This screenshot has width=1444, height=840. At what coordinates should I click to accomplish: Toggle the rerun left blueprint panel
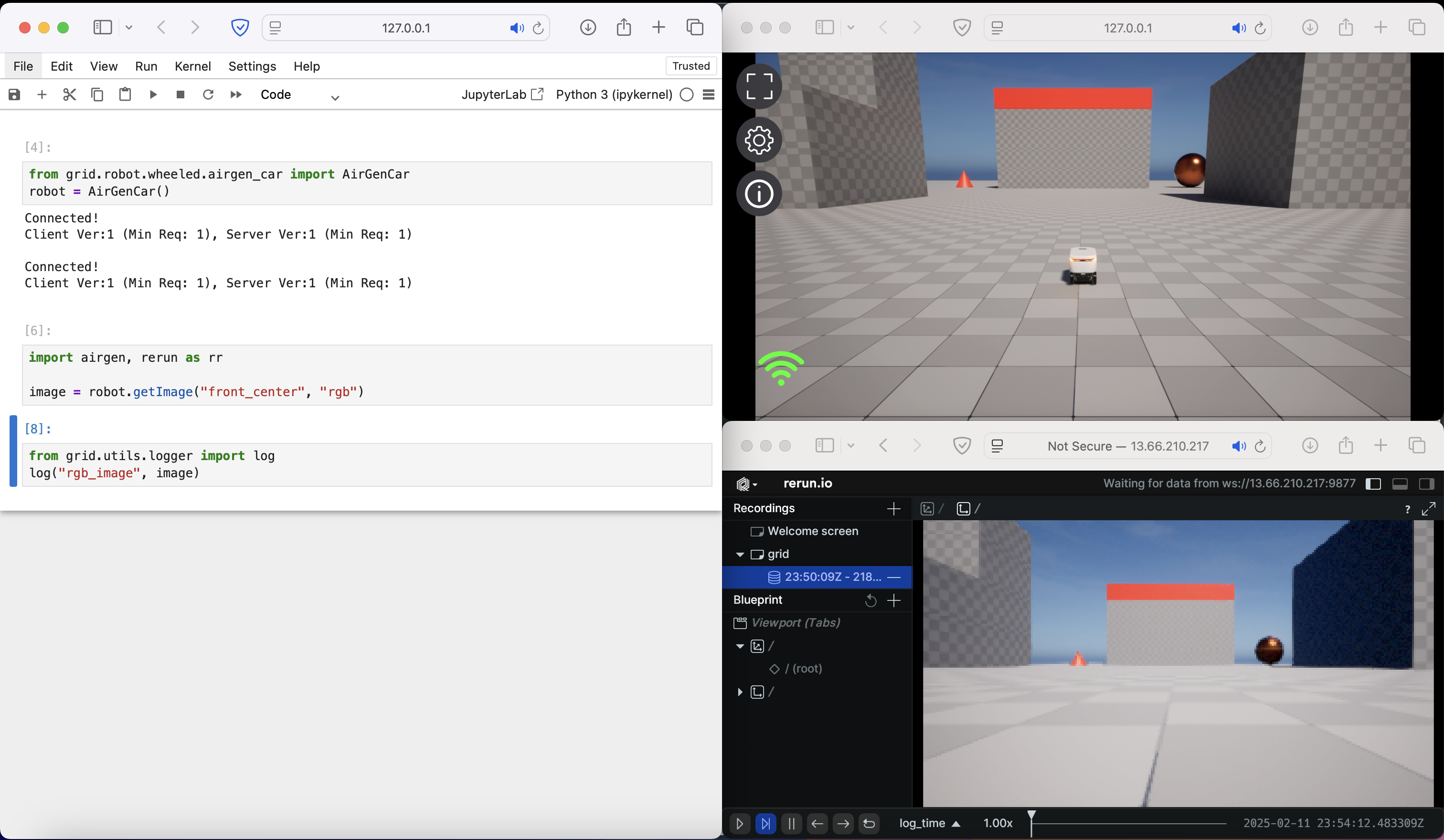point(1373,484)
